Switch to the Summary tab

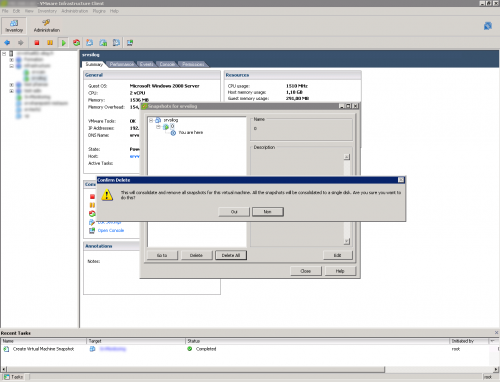94,64
